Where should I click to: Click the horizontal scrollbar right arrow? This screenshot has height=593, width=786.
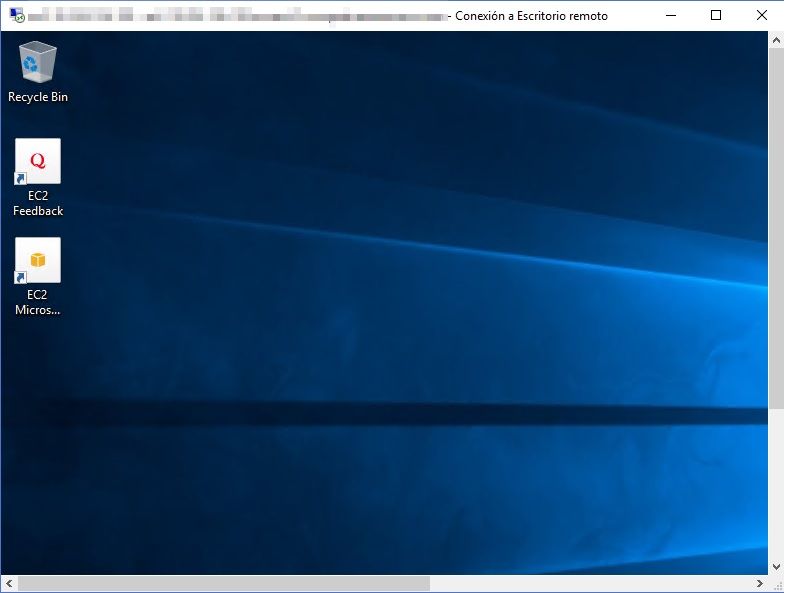(760, 583)
